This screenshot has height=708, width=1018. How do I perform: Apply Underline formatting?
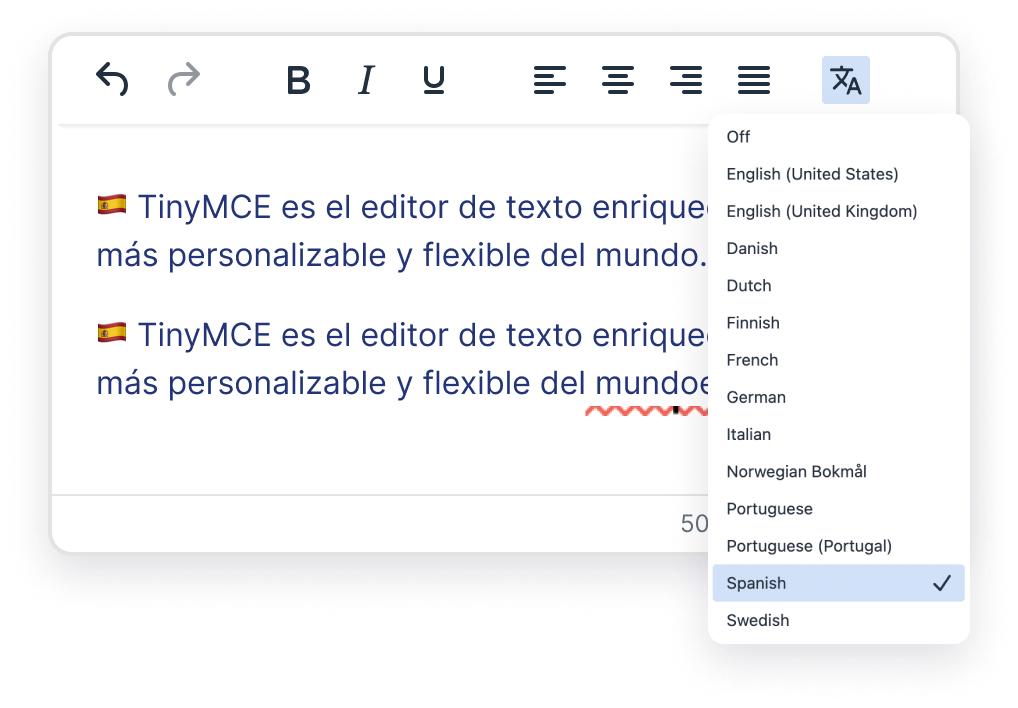point(432,81)
